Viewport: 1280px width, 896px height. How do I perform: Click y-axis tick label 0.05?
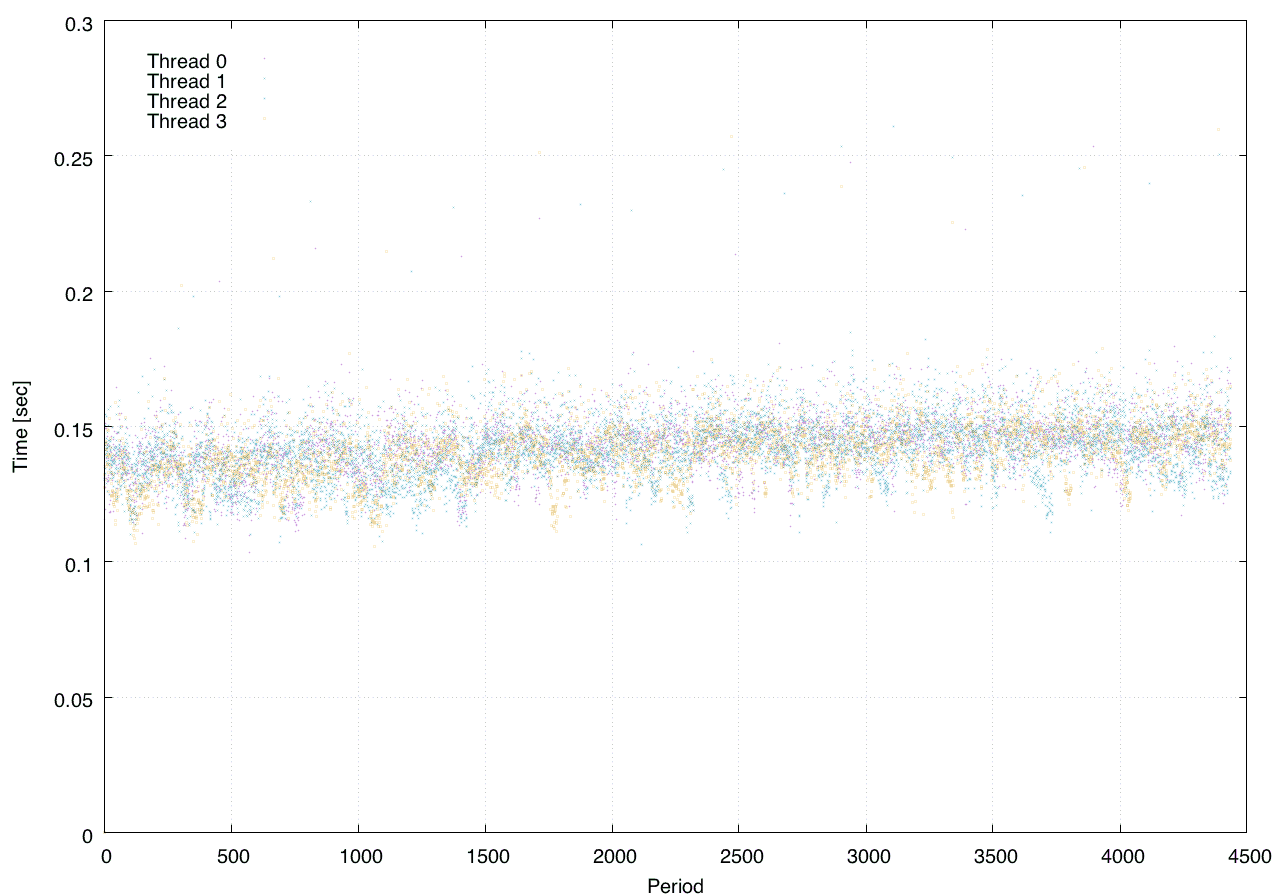(73, 698)
